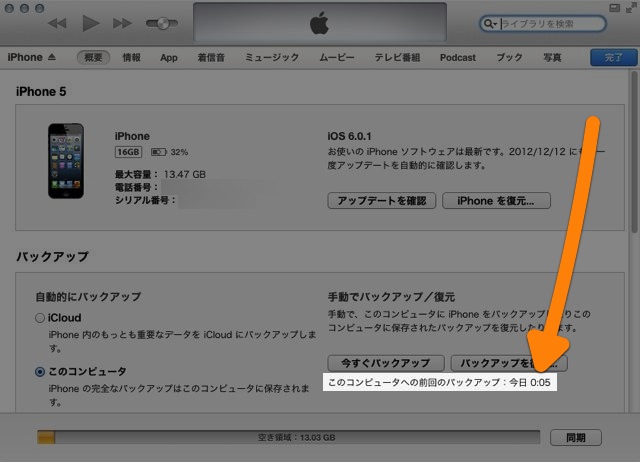Open the 写真 tab
Screen dimensions: 640x462
click(x=552, y=58)
